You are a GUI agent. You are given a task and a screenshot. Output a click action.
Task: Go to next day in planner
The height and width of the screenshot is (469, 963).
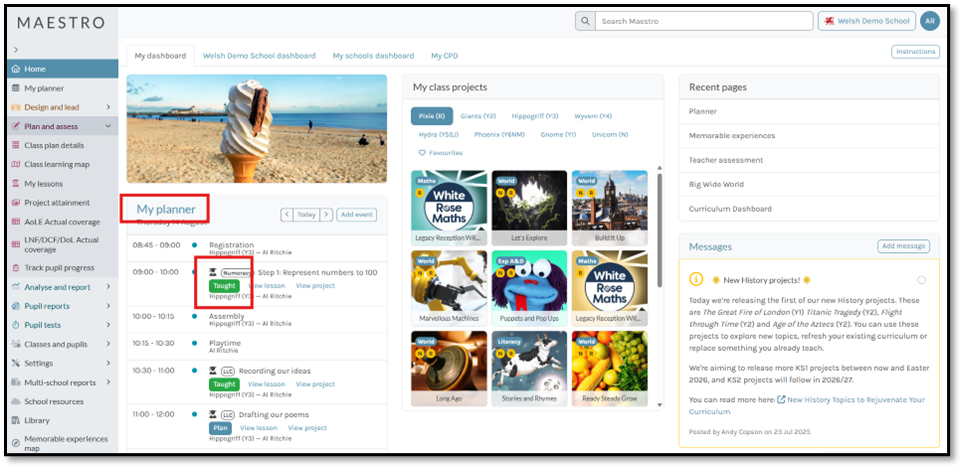pyautogui.click(x=326, y=214)
